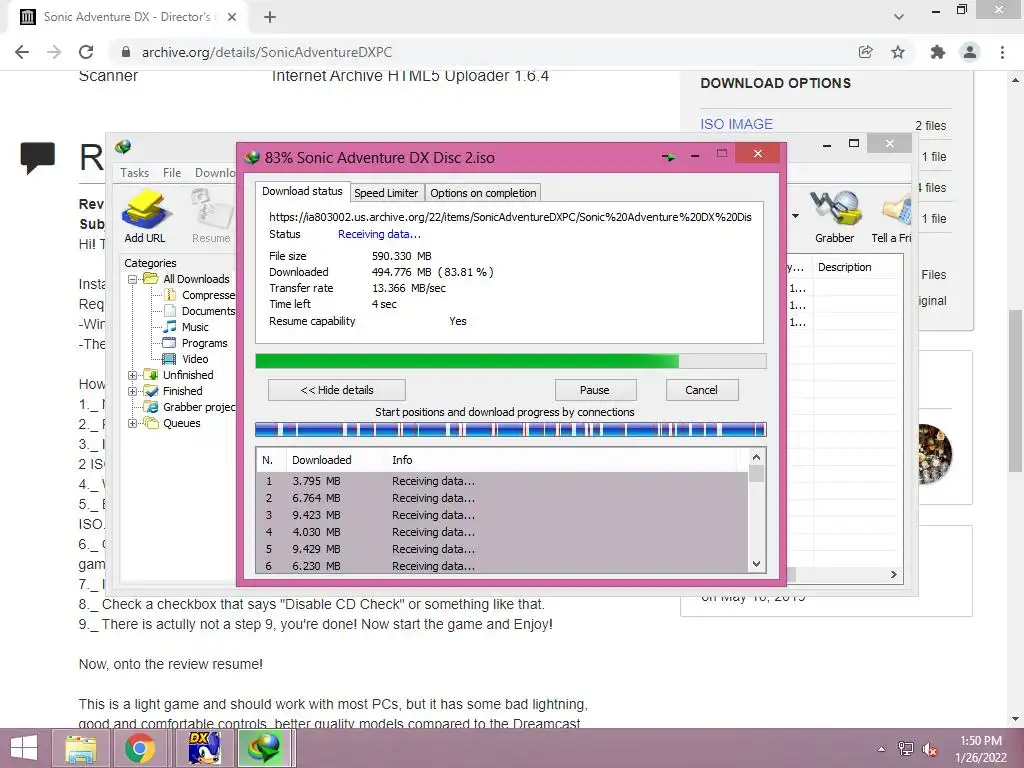Click the IDM globe icon in main window title
Image resolution: width=1024 pixels, height=768 pixels.
123,146
